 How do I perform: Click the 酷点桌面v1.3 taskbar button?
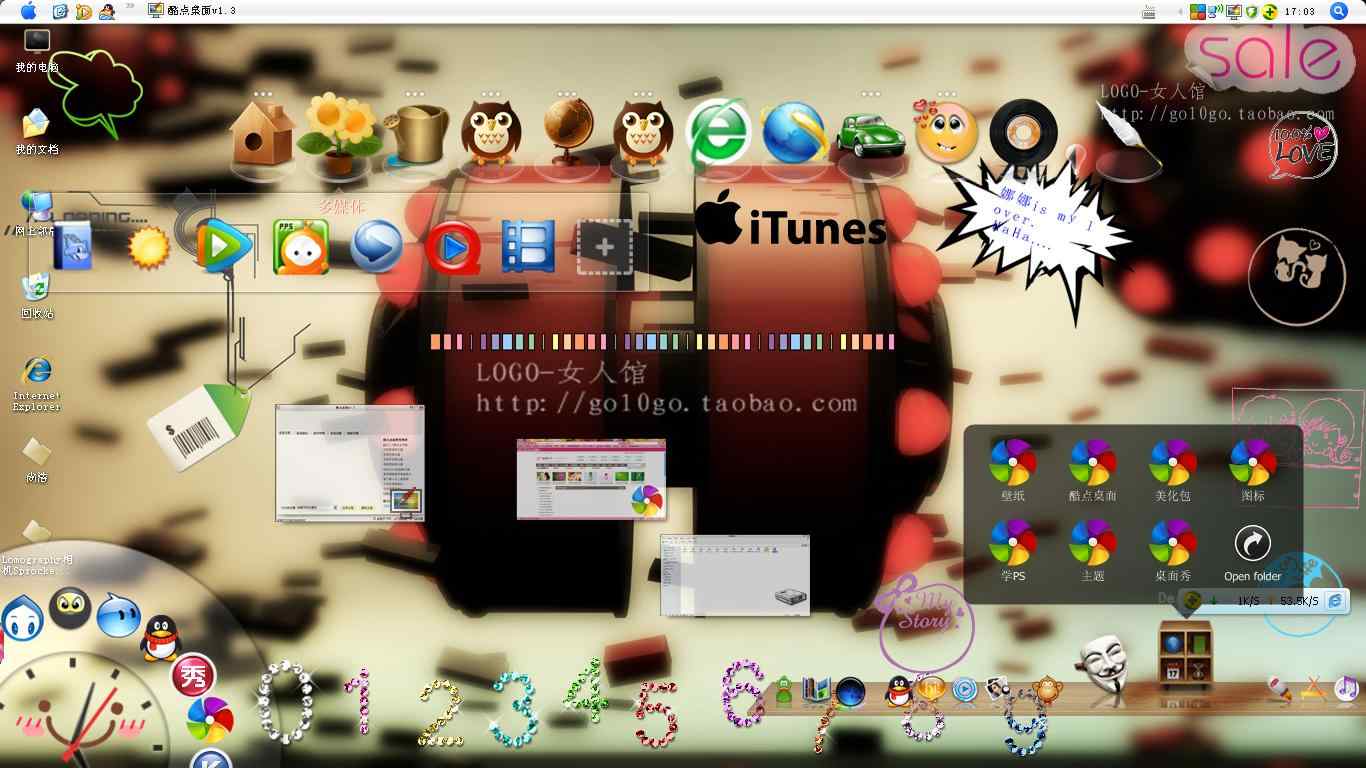point(192,10)
